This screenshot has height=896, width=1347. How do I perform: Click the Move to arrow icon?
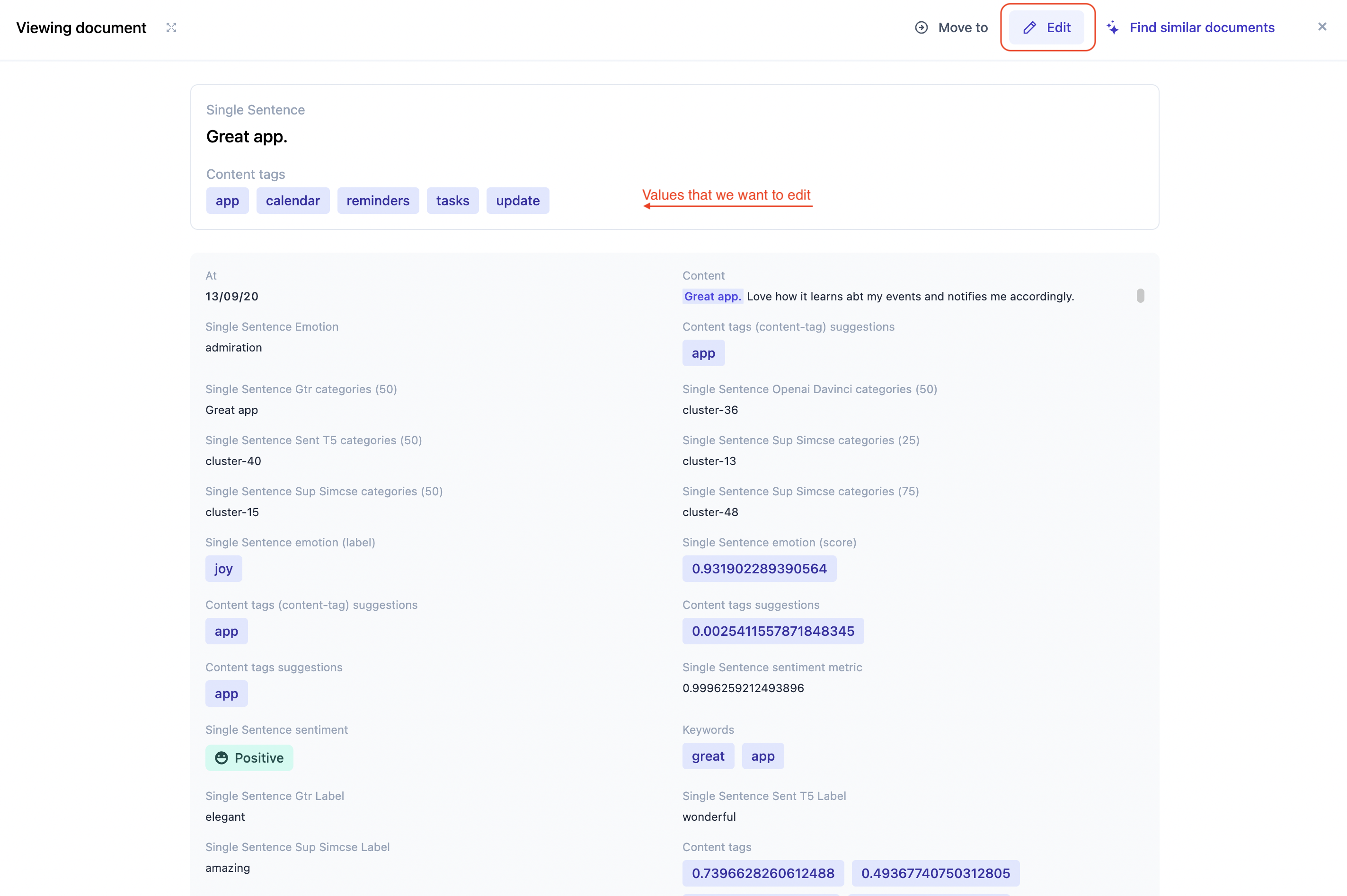coord(921,27)
